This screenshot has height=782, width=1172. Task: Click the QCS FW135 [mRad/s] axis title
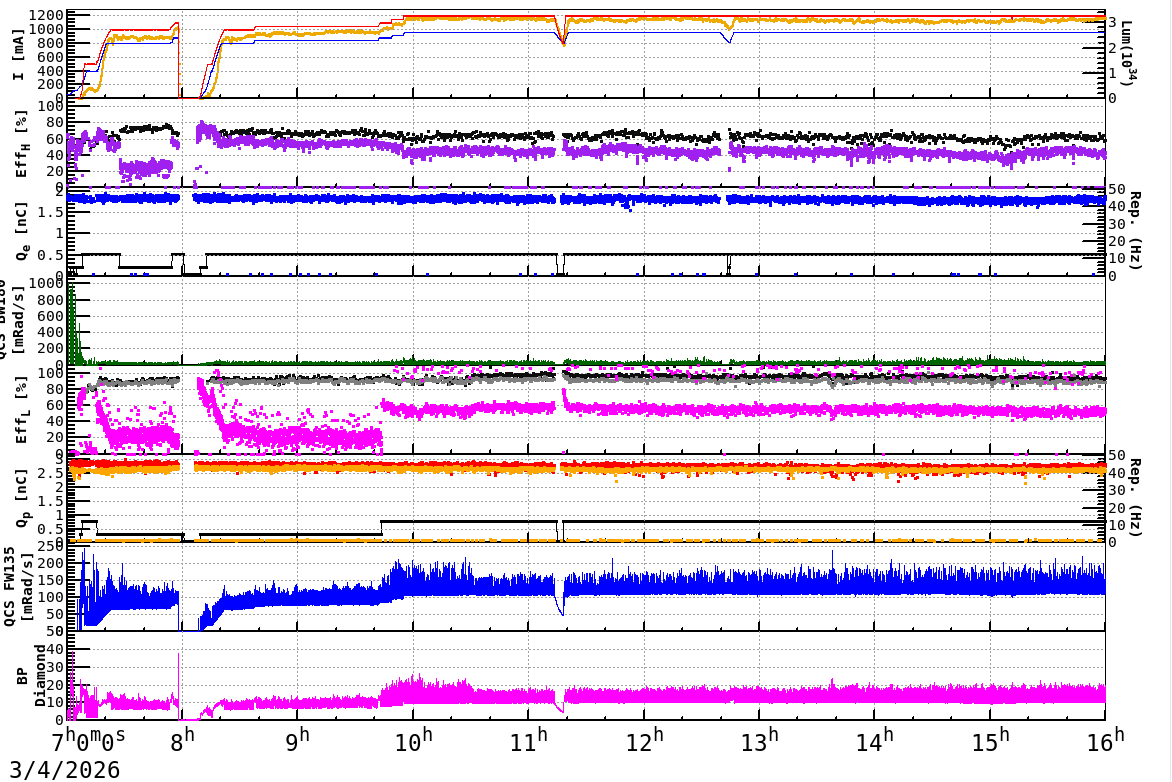point(17,587)
